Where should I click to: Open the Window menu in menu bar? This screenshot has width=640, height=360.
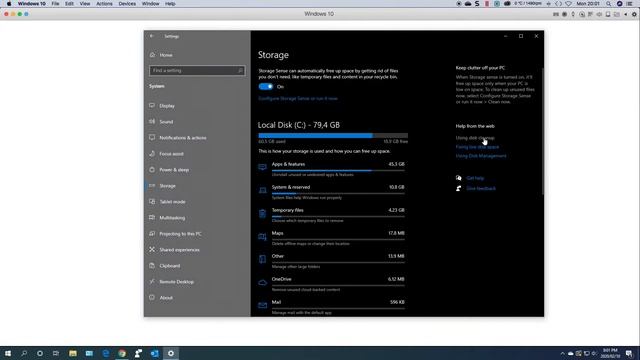tap(150, 4)
